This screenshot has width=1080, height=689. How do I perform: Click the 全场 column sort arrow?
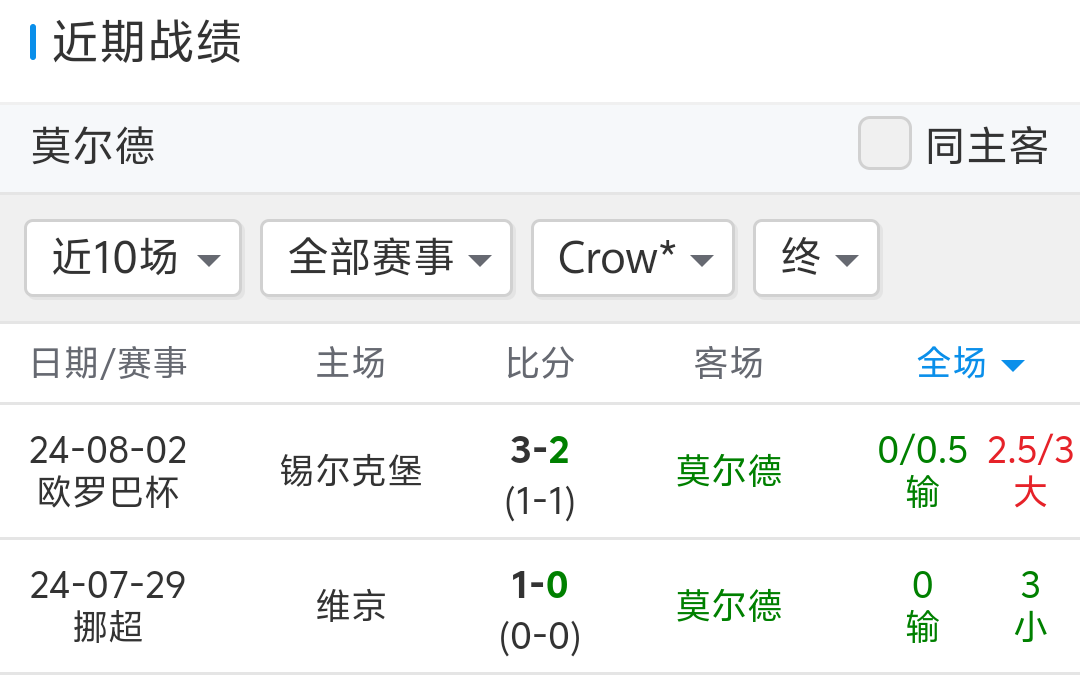coord(1013,365)
